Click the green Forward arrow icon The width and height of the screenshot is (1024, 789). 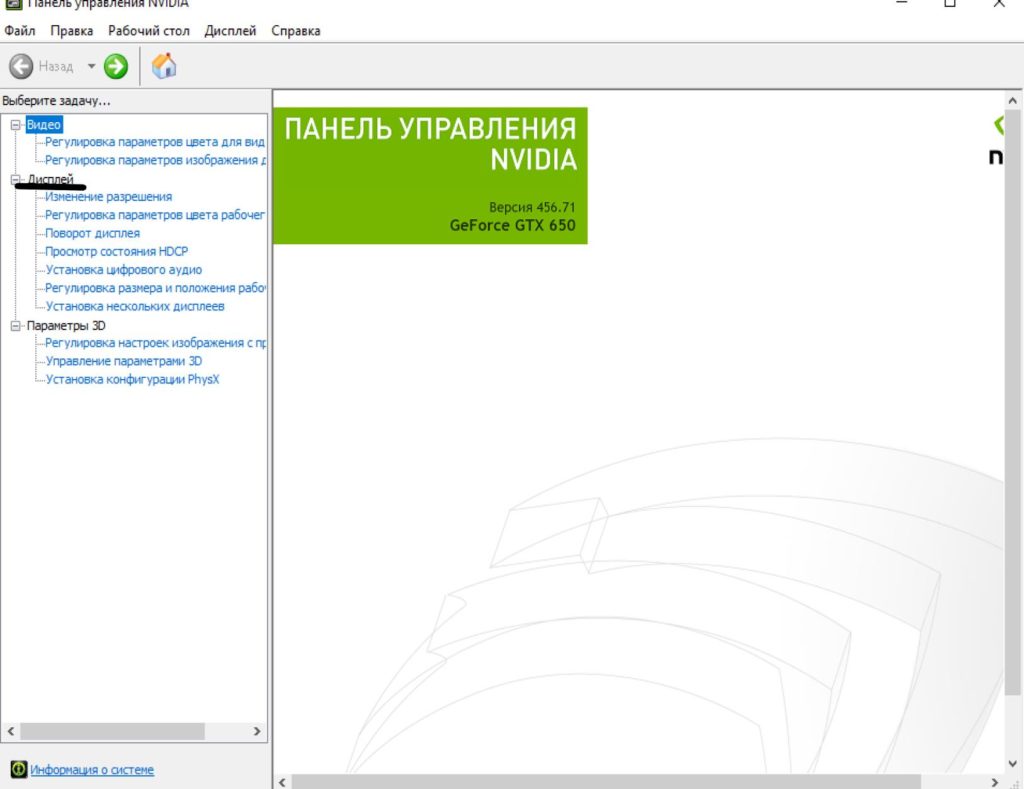[x=116, y=67]
